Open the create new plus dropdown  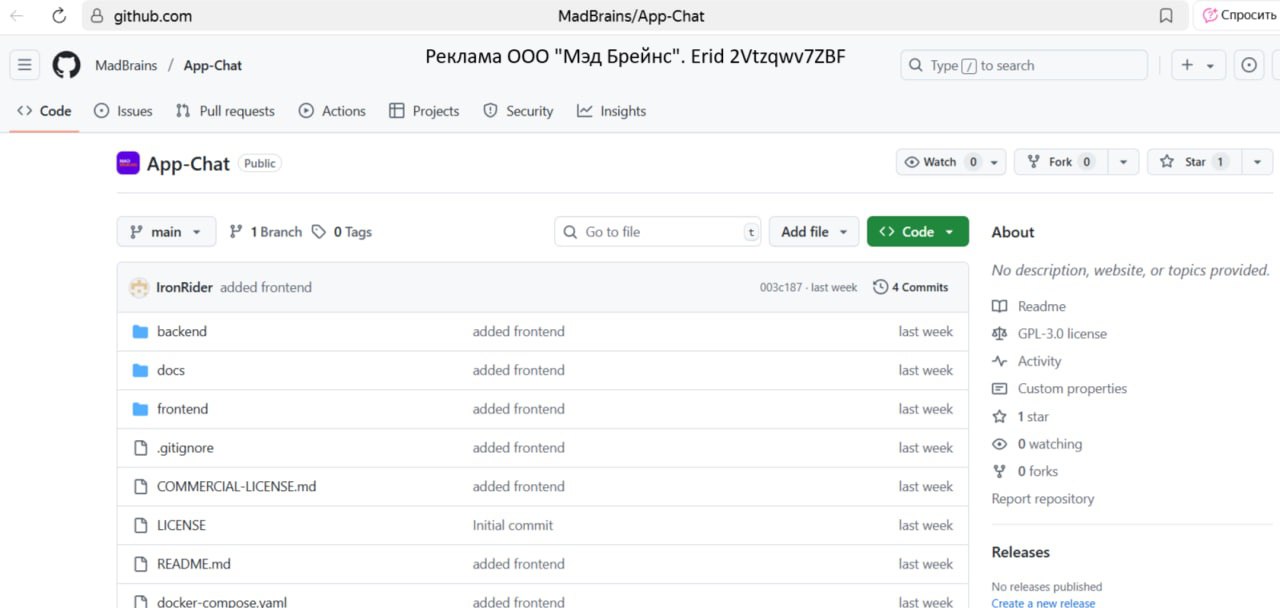click(1198, 65)
